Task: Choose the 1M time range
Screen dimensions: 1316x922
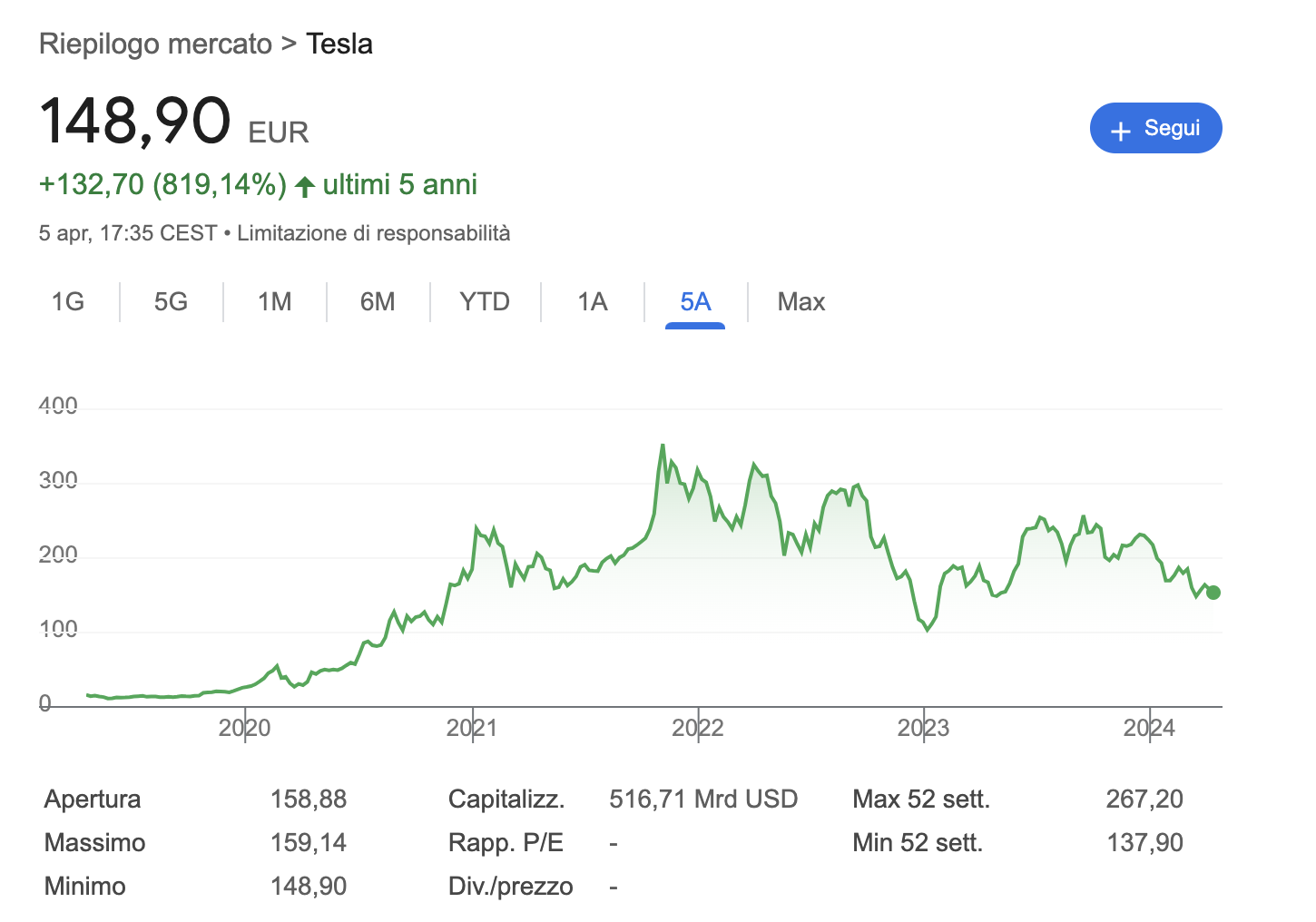Action: click(x=274, y=301)
